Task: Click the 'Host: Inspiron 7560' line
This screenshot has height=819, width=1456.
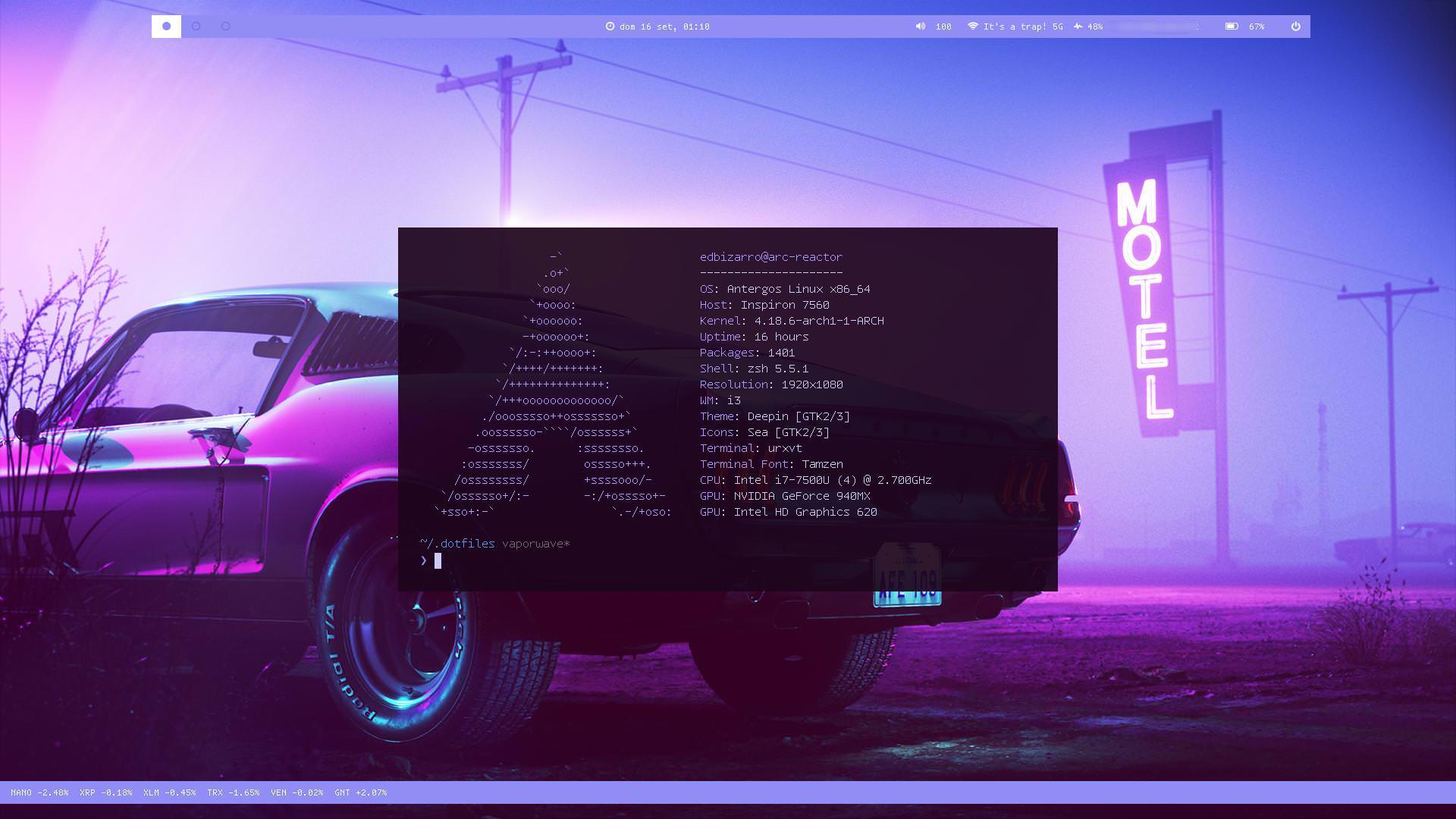Action: click(764, 305)
